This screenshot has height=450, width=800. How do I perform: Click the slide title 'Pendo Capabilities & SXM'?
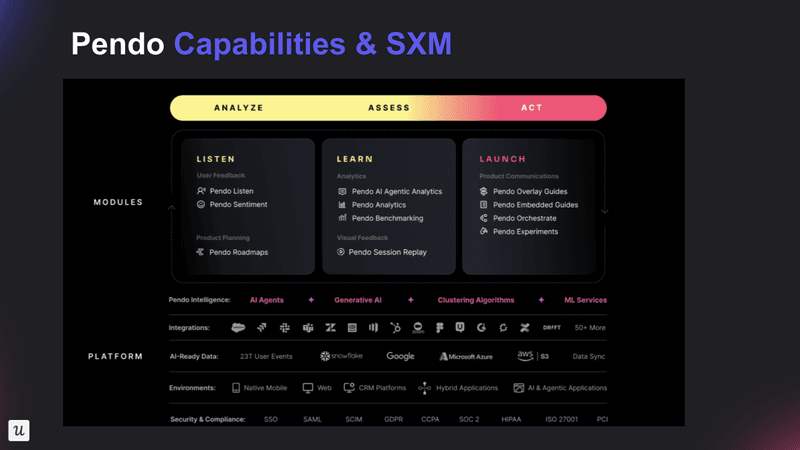(261, 43)
